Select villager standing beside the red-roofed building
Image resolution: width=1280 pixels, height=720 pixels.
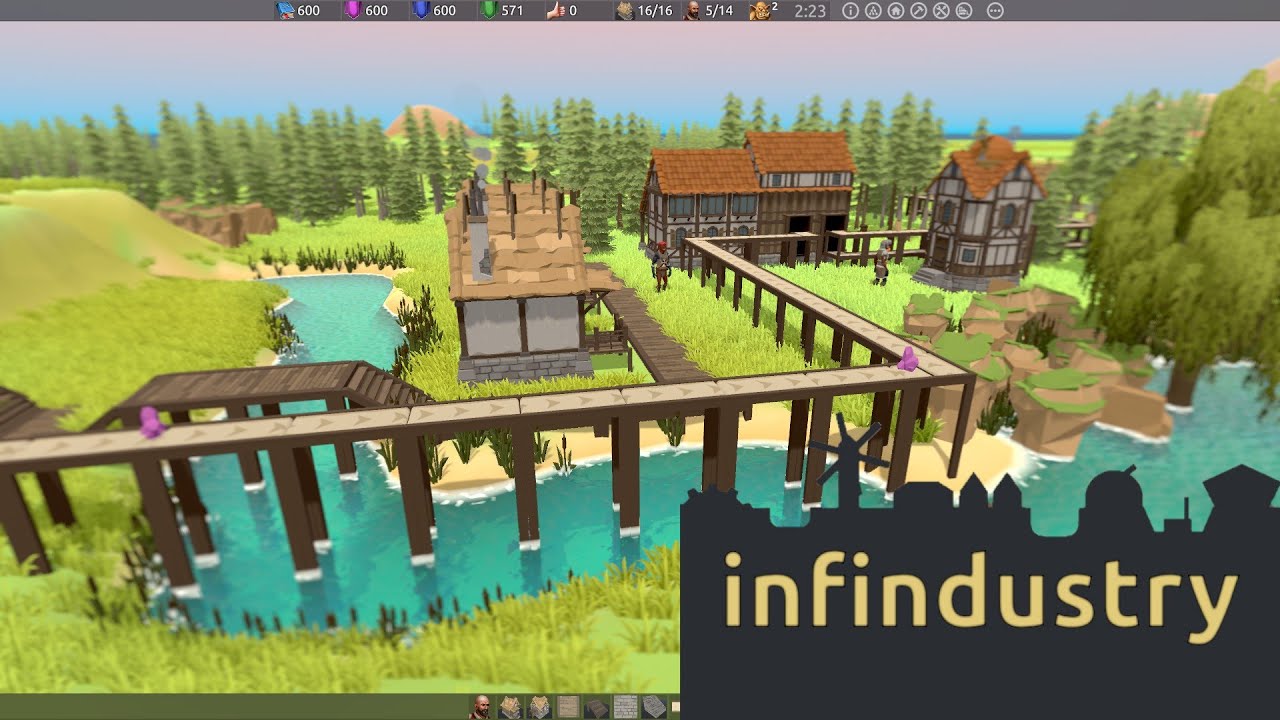coord(661,266)
